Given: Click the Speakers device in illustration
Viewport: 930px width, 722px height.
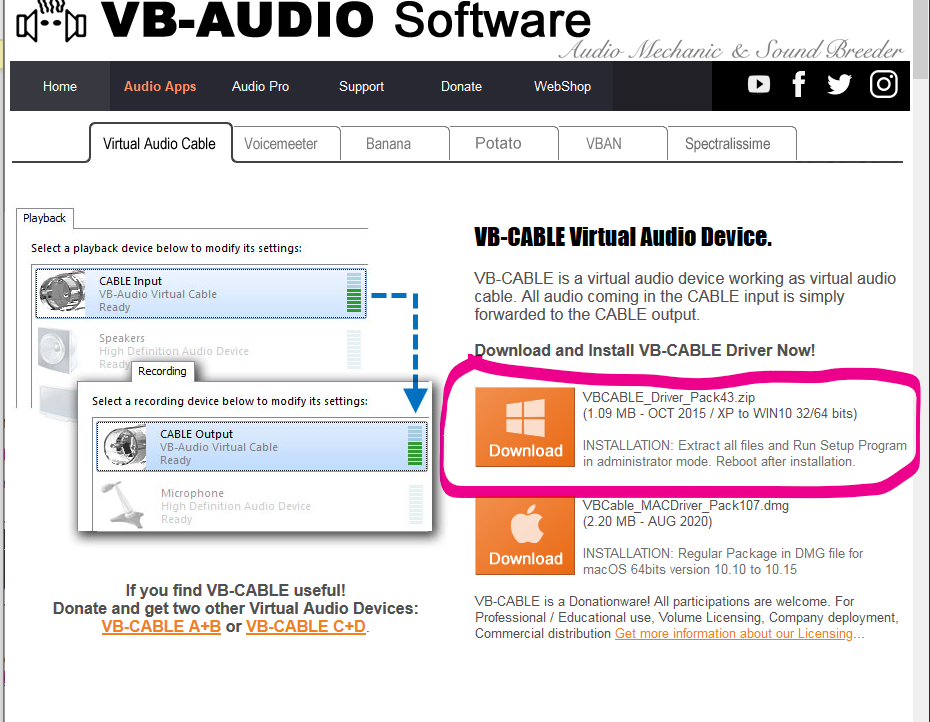Looking at the screenshot, I should [200, 351].
